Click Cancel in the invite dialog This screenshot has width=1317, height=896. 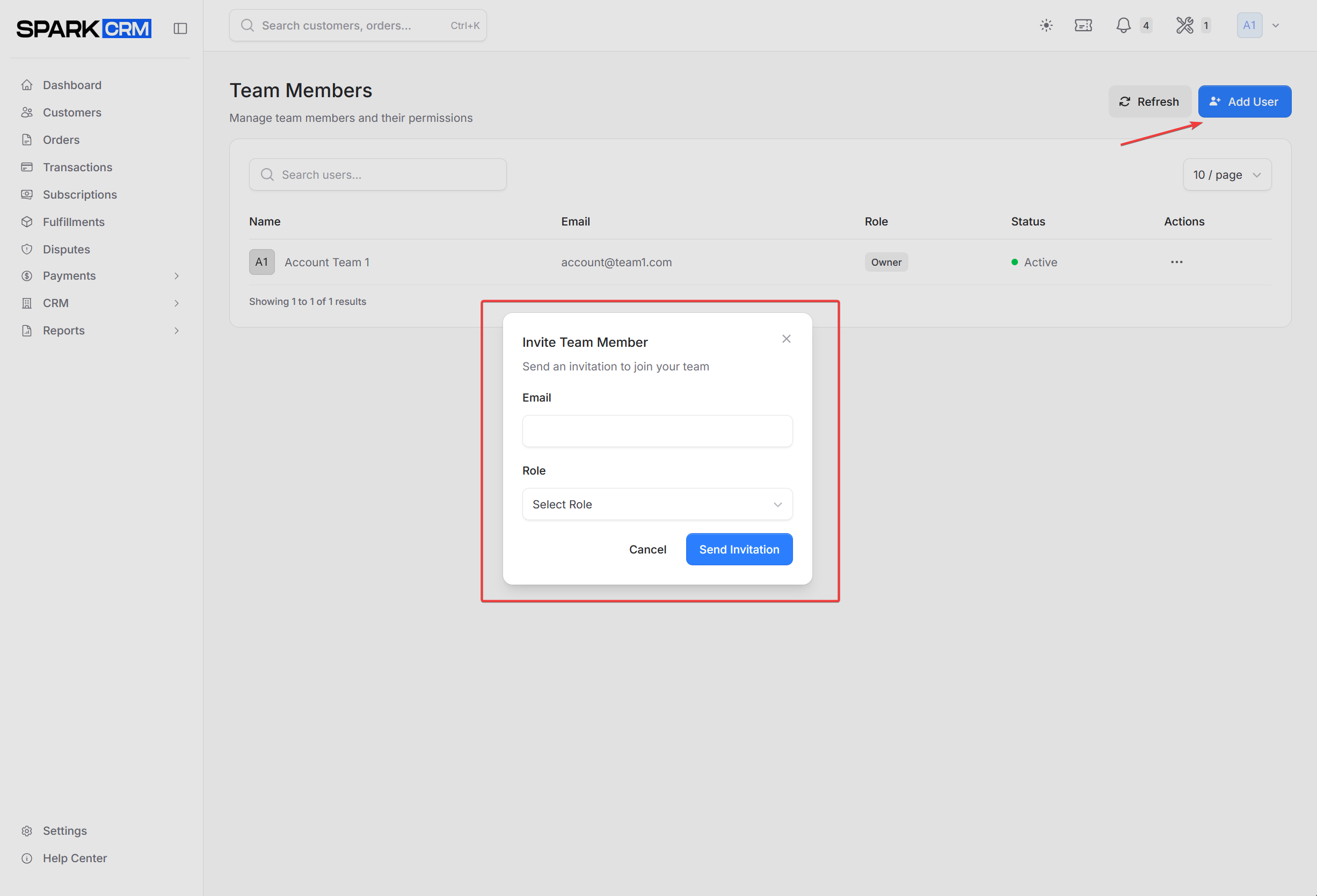coord(647,549)
